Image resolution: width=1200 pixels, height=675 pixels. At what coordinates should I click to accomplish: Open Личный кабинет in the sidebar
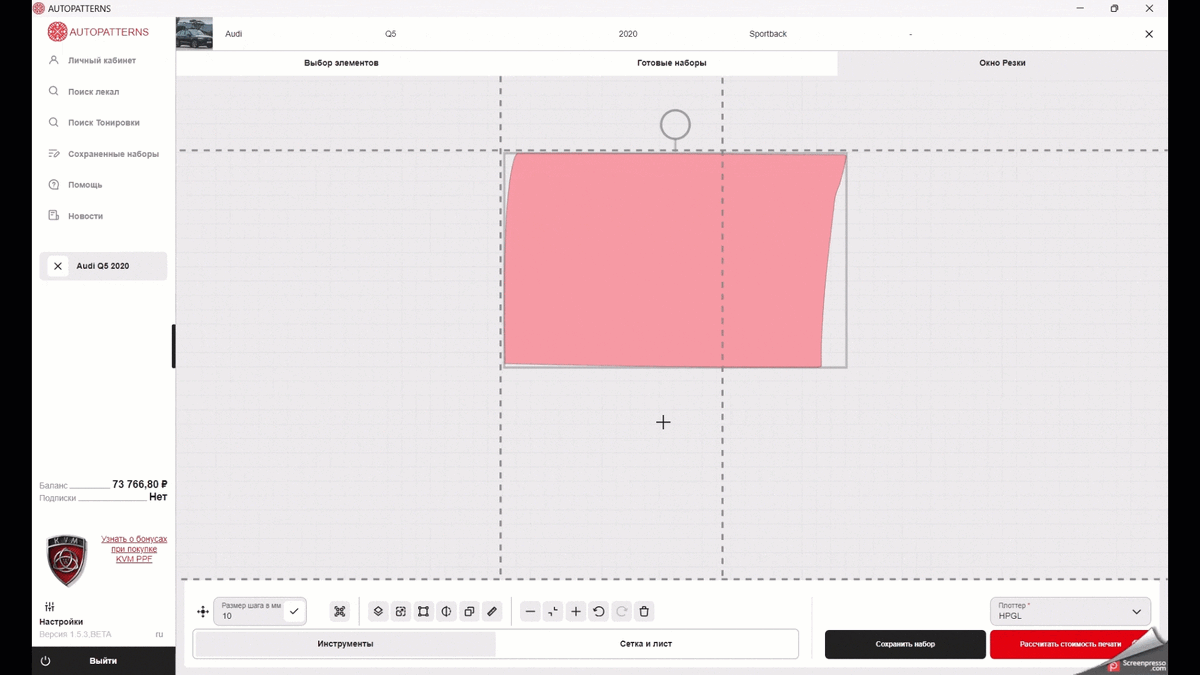(103, 60)
